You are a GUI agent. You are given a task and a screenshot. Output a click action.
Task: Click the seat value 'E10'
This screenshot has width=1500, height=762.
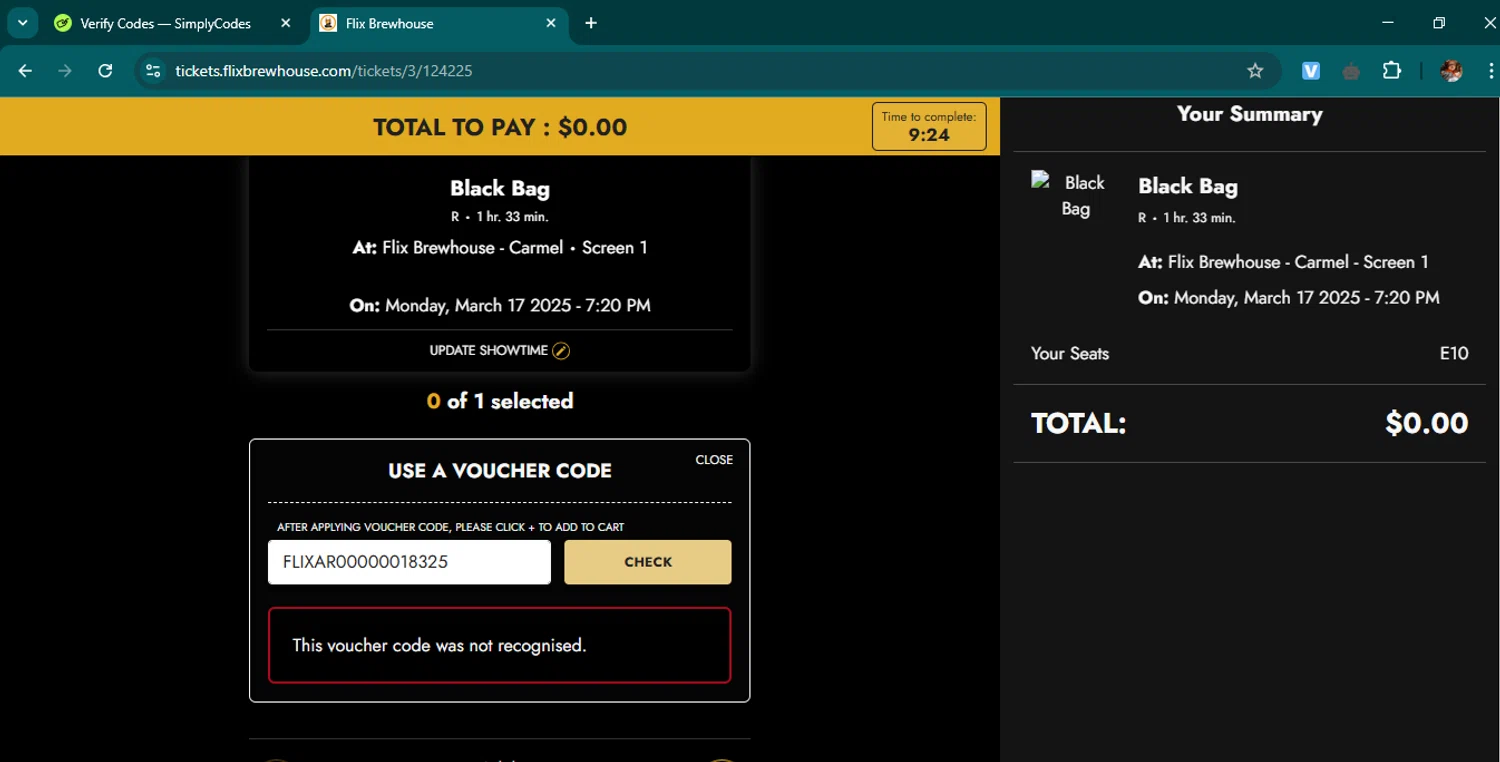(1454, 353)
